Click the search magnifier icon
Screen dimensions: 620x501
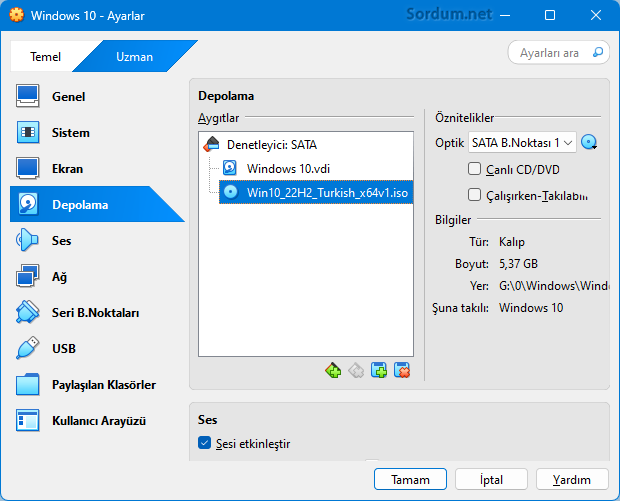click(598, 52)
